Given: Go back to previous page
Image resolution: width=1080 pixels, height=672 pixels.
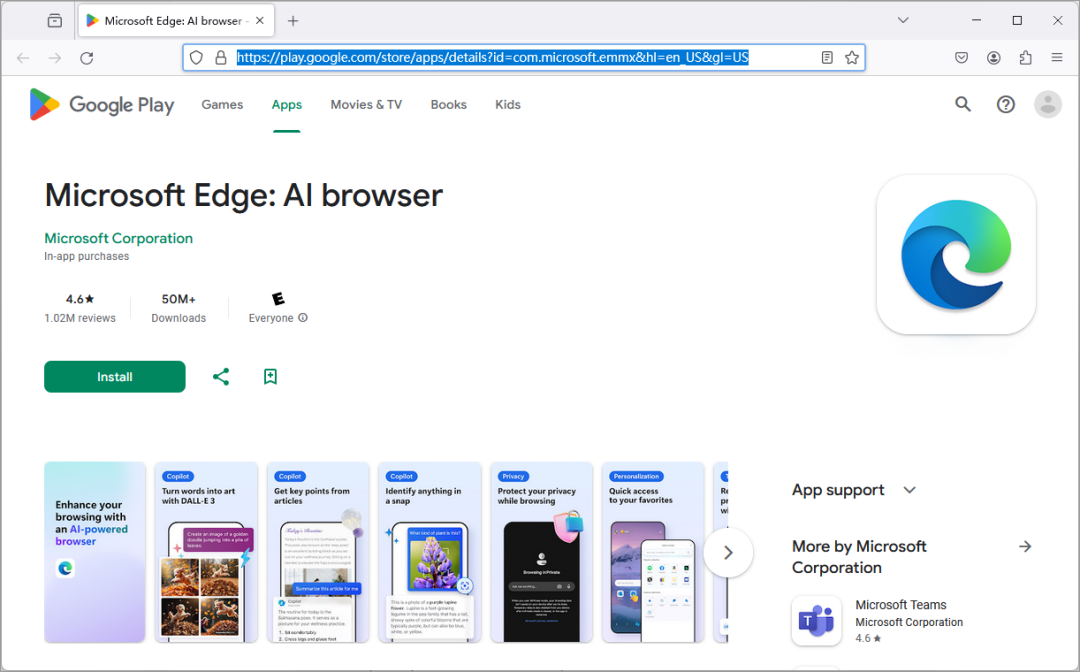Looking at the screenshot, I should [23, 58].
